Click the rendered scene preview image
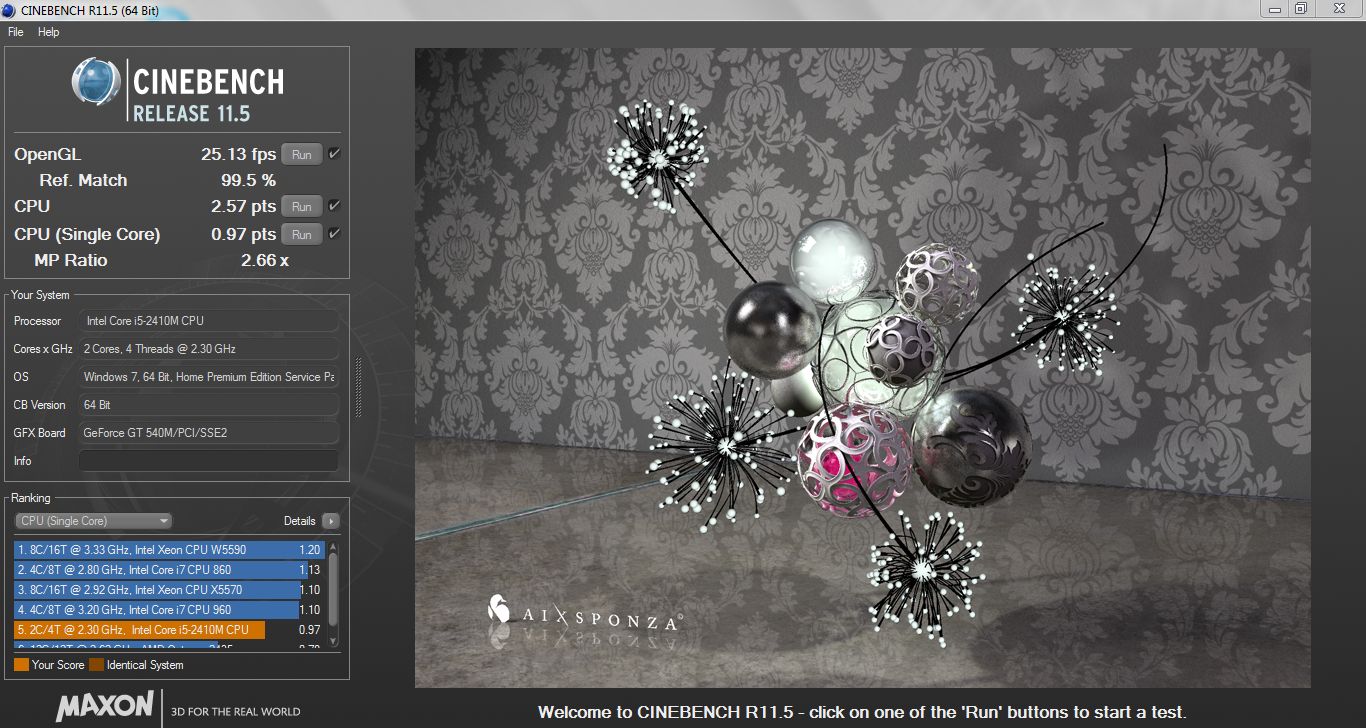 pos(863,368)
